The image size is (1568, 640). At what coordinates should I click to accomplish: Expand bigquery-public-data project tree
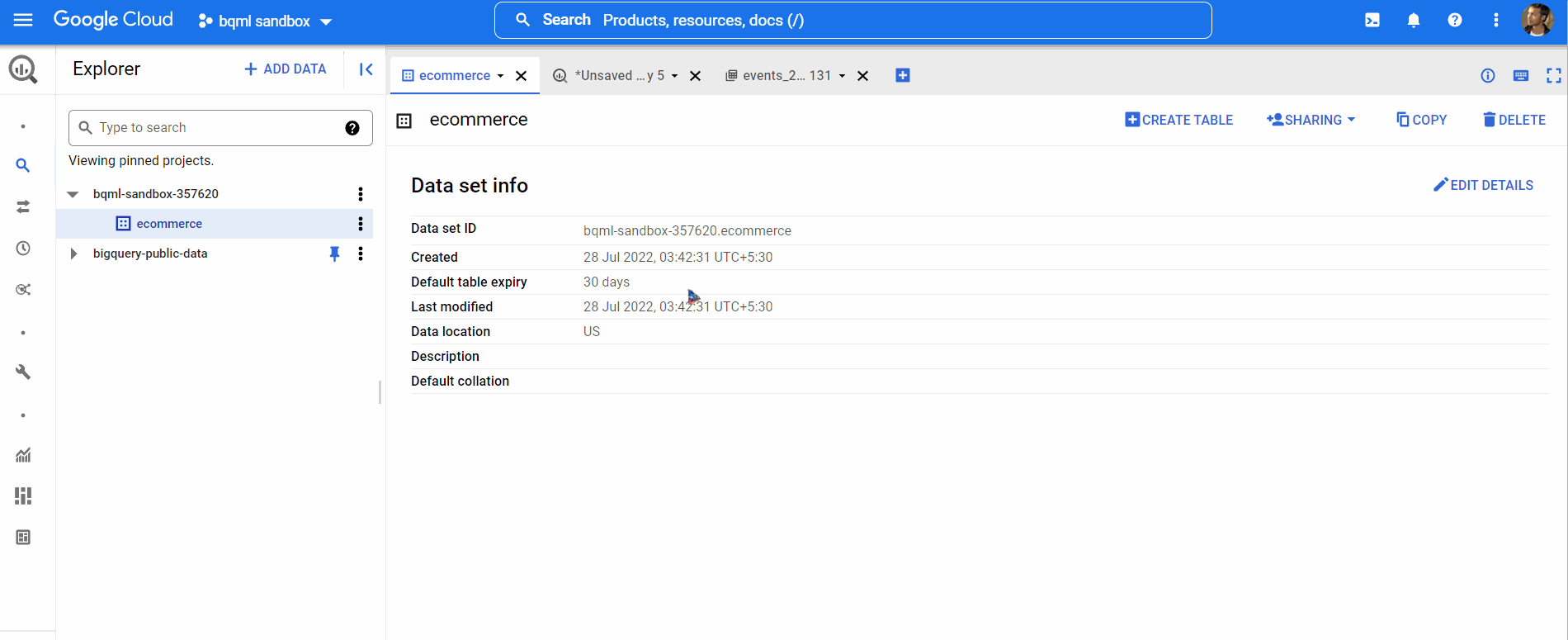coord(73,254)
